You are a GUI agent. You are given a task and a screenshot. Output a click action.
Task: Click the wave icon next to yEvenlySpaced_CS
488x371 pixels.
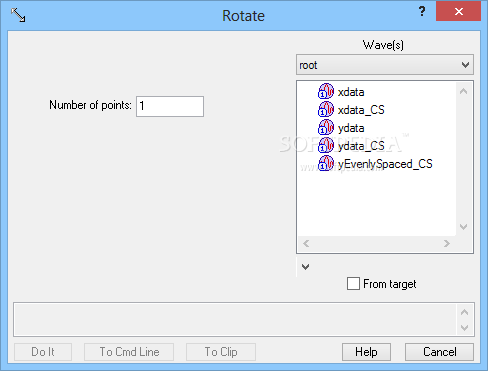click(326, 163)
